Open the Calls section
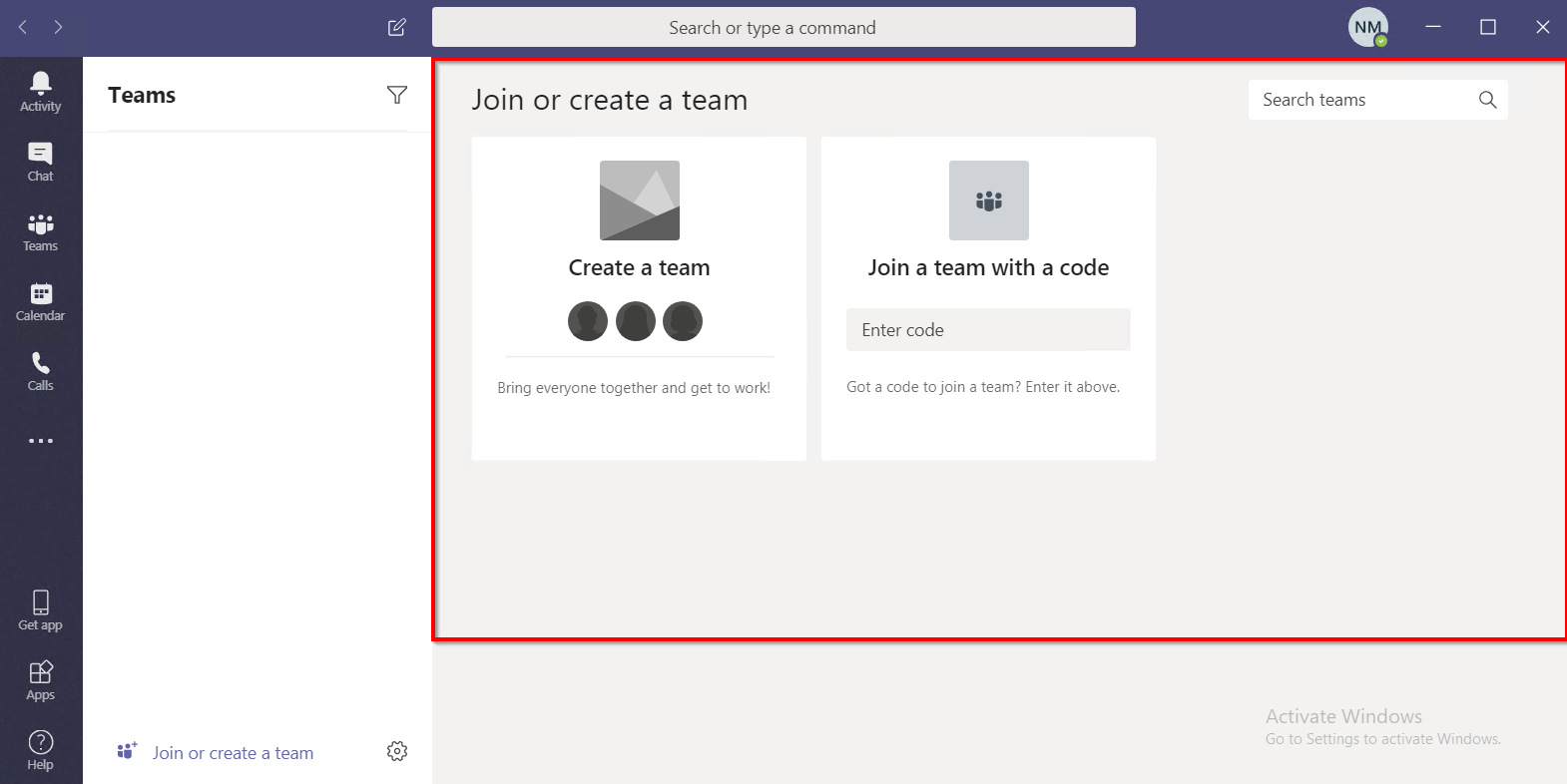The image size is (1567, 784). coord(41,371)
